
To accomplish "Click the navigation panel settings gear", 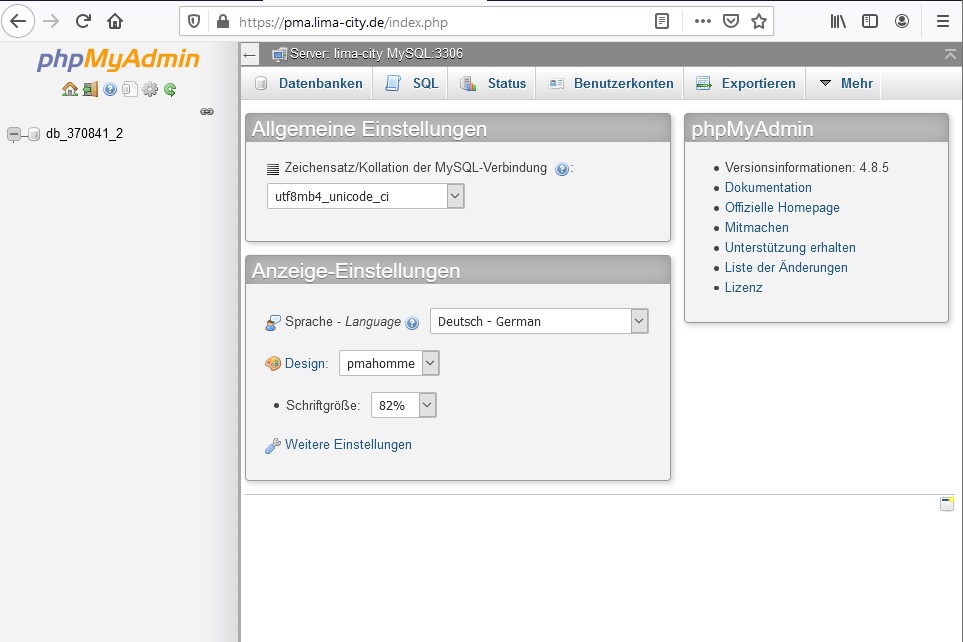I will tap(150, 89).
